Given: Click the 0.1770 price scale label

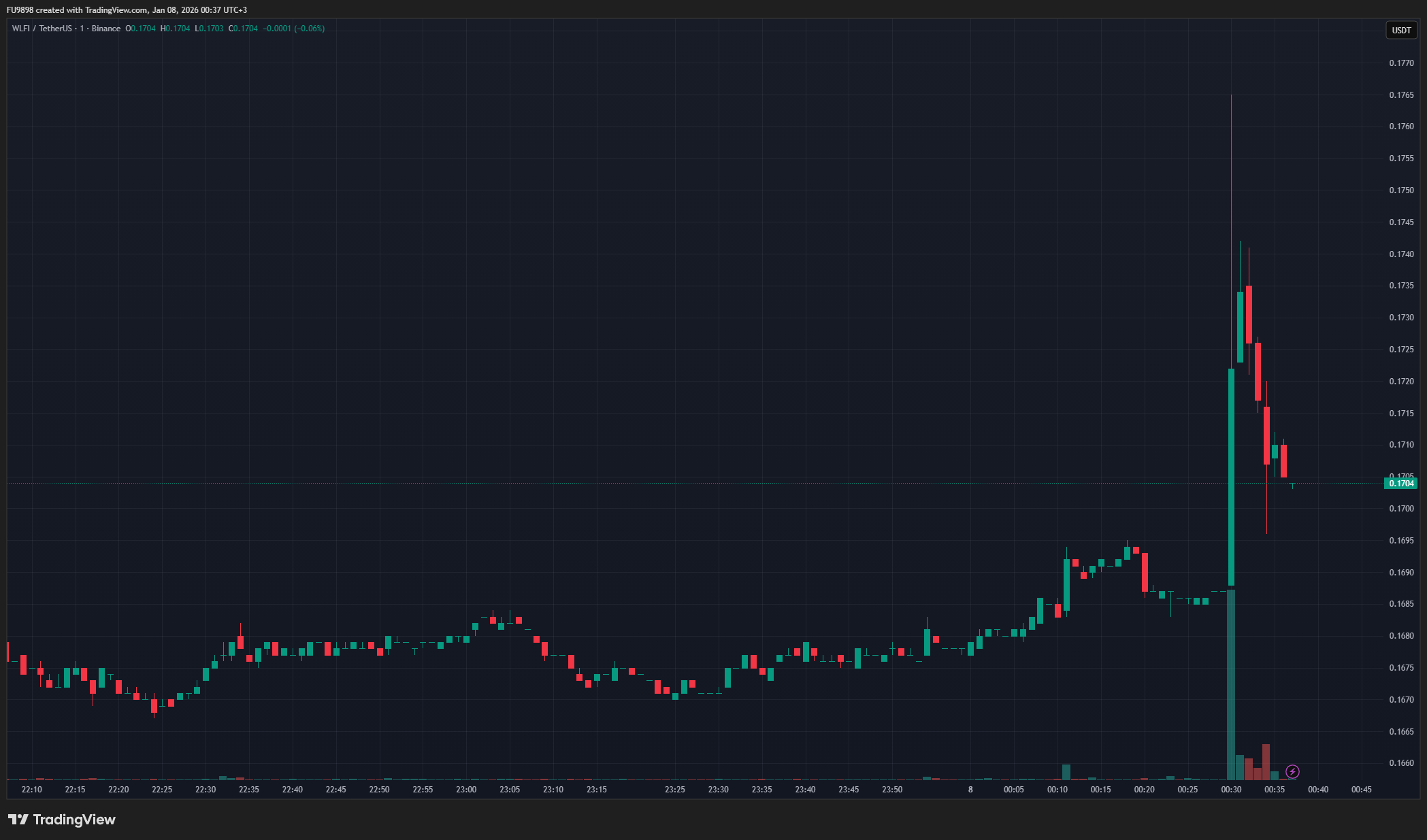Looking at the screenshot, I should tap(1401, 63).
